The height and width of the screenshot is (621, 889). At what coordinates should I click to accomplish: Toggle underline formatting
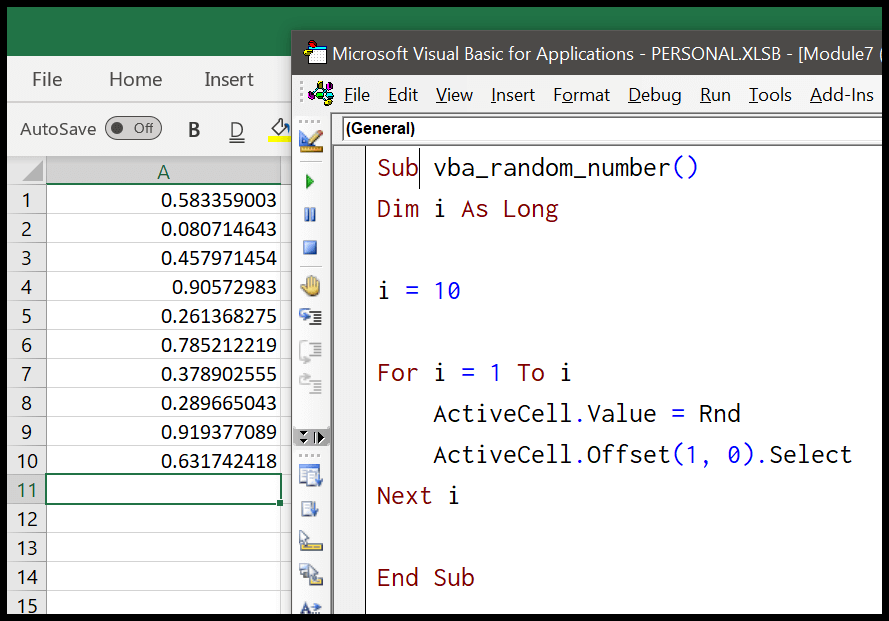[237, 128]
